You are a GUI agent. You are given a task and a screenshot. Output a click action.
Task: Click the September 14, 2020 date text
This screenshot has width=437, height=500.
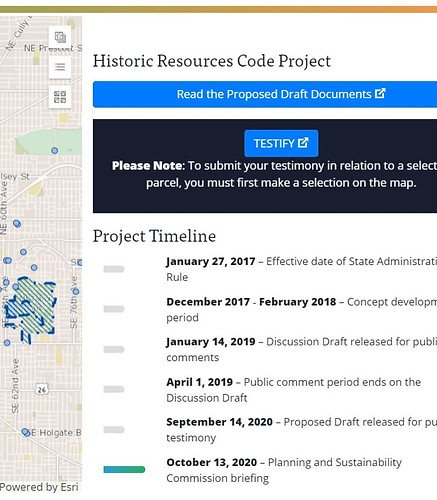click(219, 422)
